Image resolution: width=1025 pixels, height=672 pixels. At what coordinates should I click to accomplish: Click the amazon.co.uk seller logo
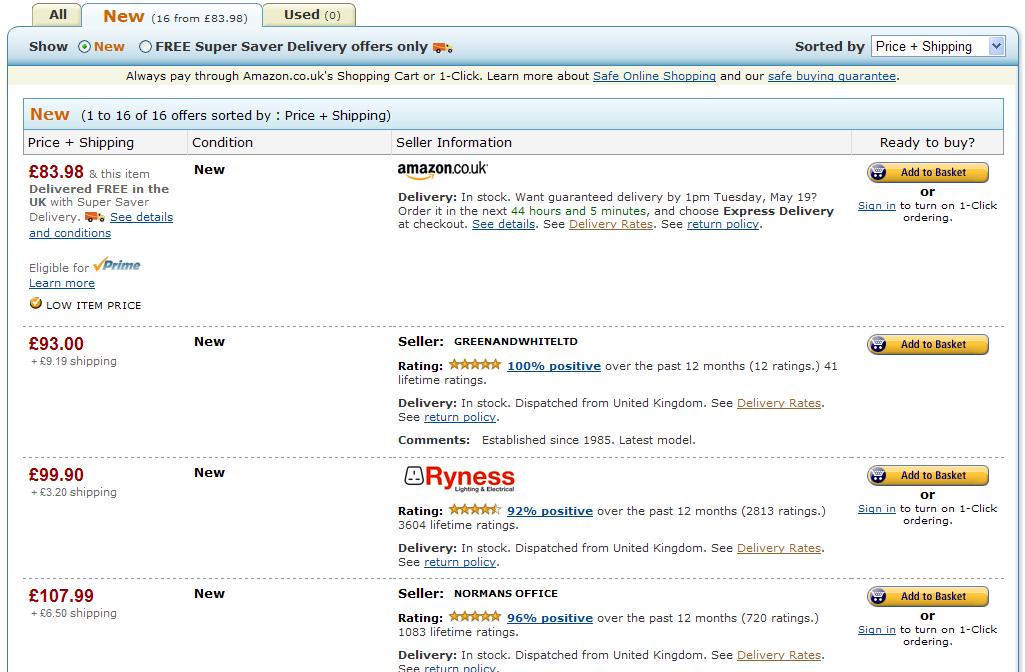(443, 170)
